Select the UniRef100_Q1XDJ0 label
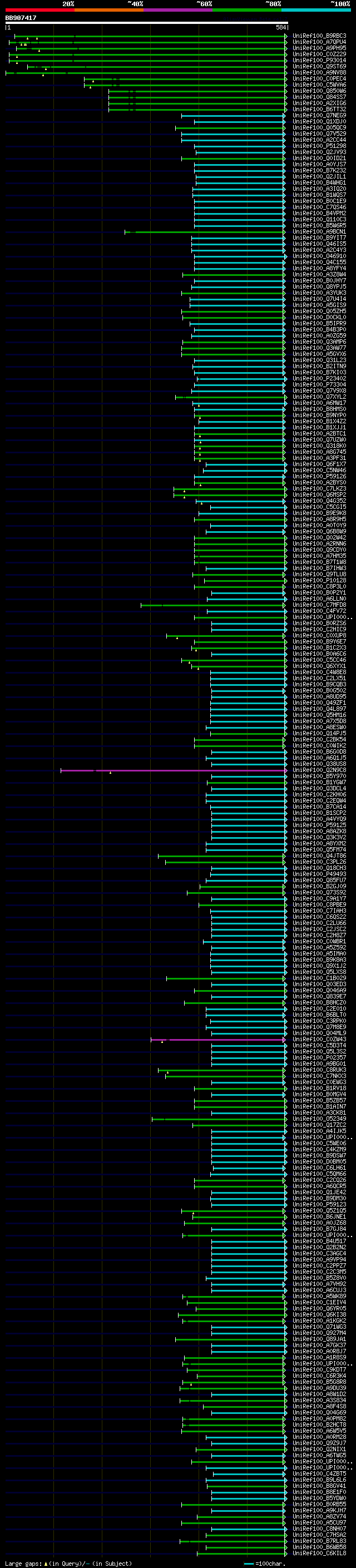The width and height of the screenshot is (356, 1568). [x=319, y=122]
